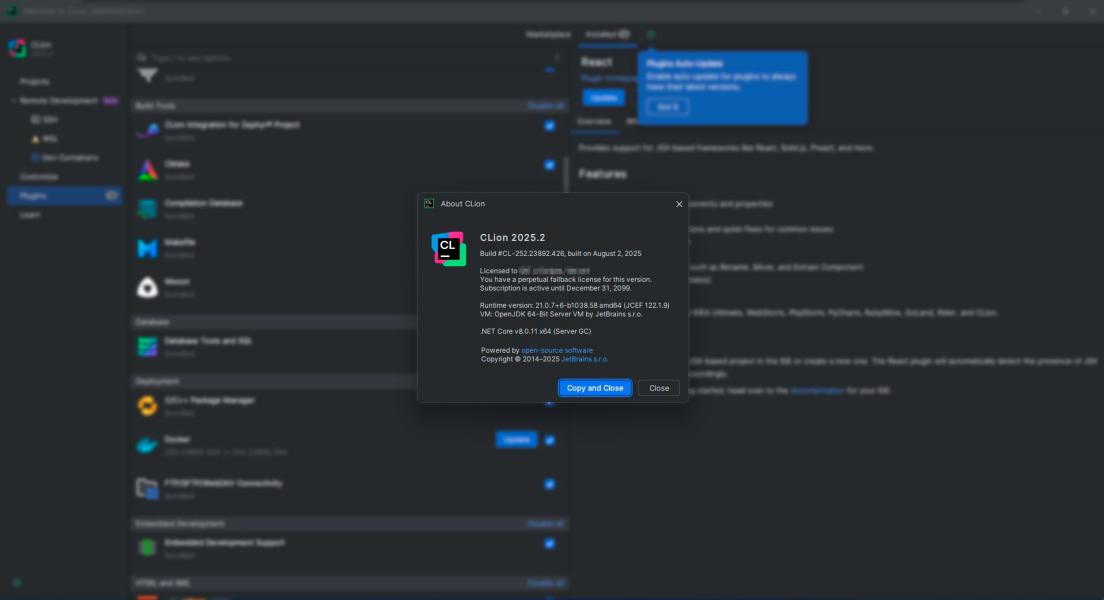Click the CMake plugin icon
Image resolution: width=1104 pixels, height=600 pixels.
[148, 170]
